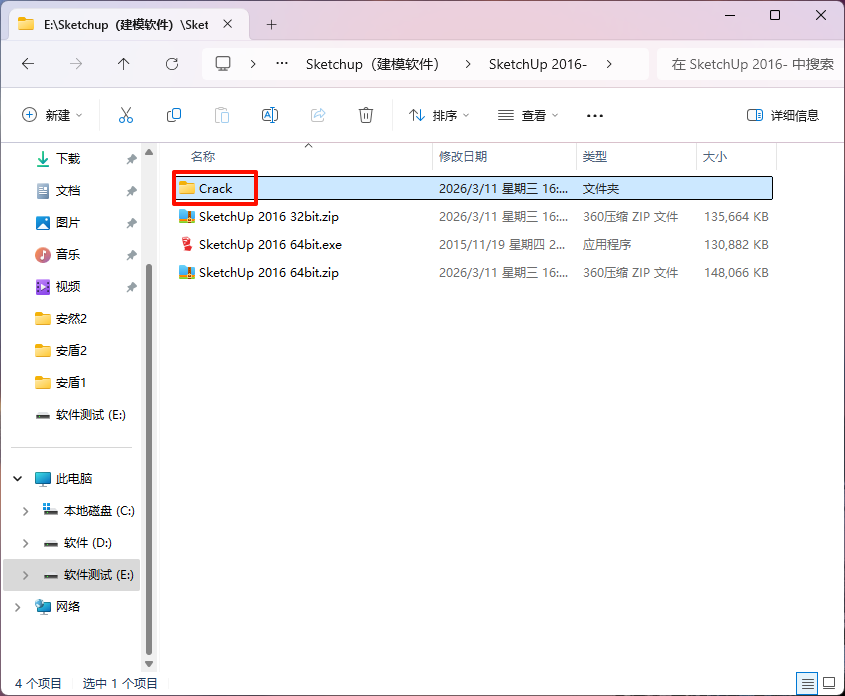The height and width of the screenshot is (696, 845).
Task: Click chevron after the monitor icon in address bar
Action: click(x=253, y=64)
